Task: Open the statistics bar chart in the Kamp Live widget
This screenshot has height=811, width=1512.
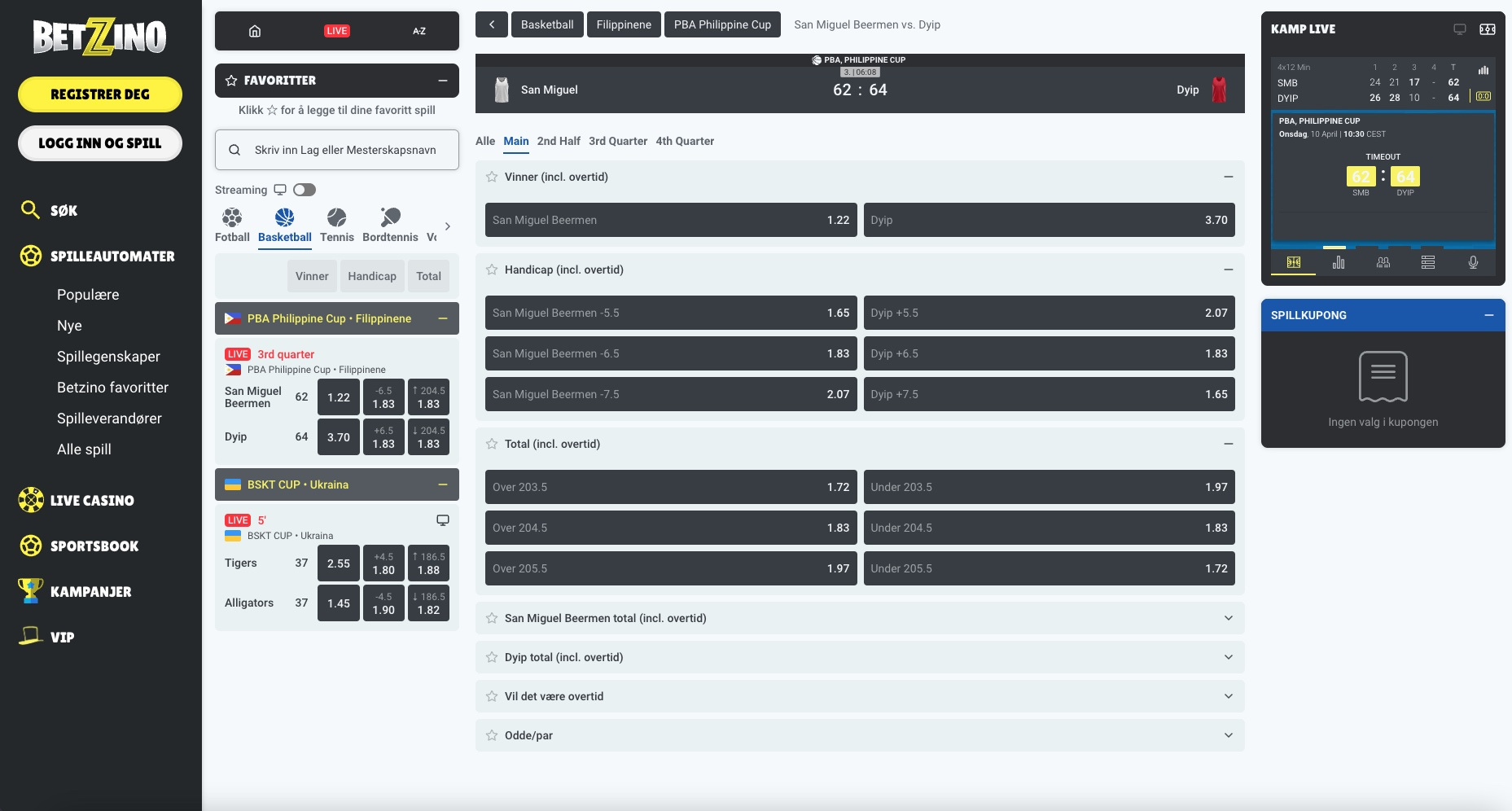Action: [1338, 262]
